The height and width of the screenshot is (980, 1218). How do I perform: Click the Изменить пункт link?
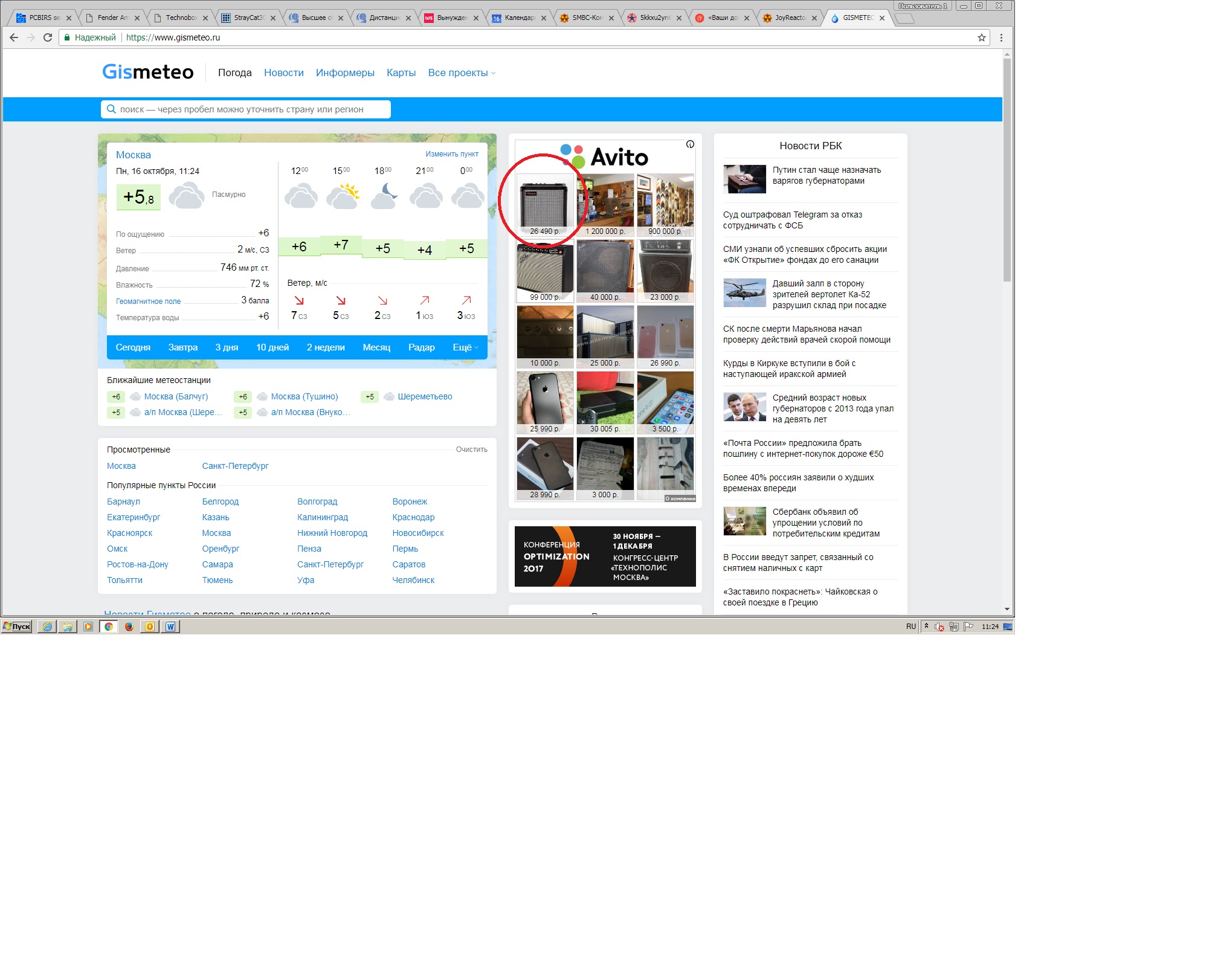(x=451, y=154)
